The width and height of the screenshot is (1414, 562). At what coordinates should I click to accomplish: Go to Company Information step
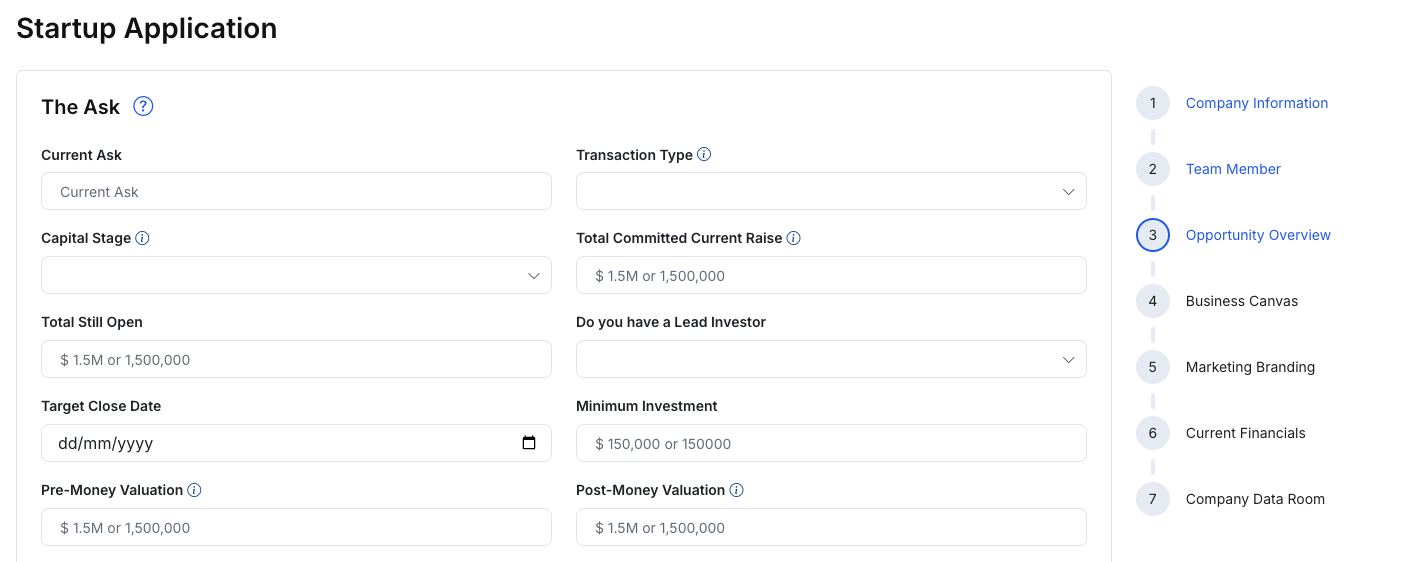click(x=1256, y=103)
